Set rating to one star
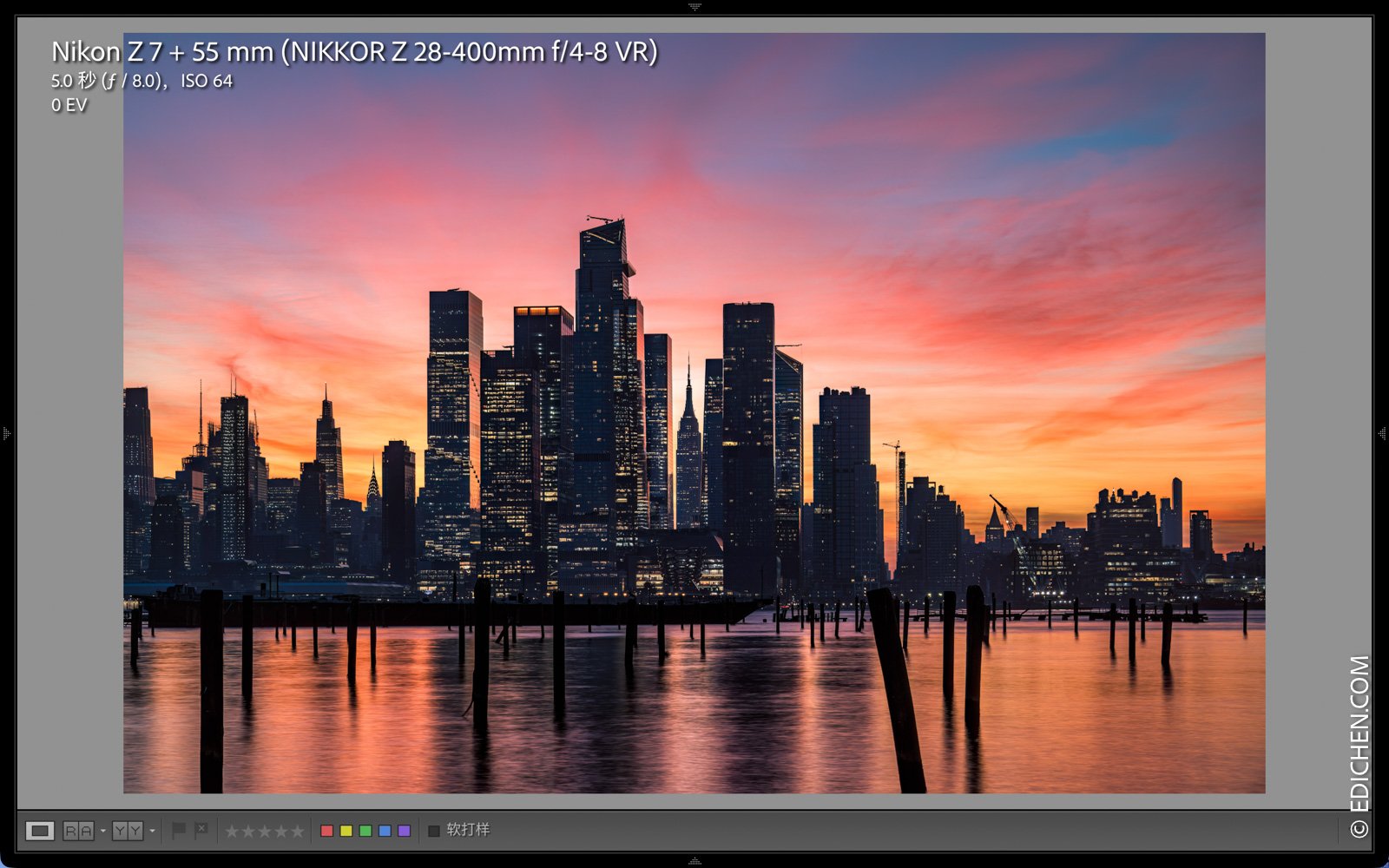This screenshot has width=1389, height=868. point(232,831)
